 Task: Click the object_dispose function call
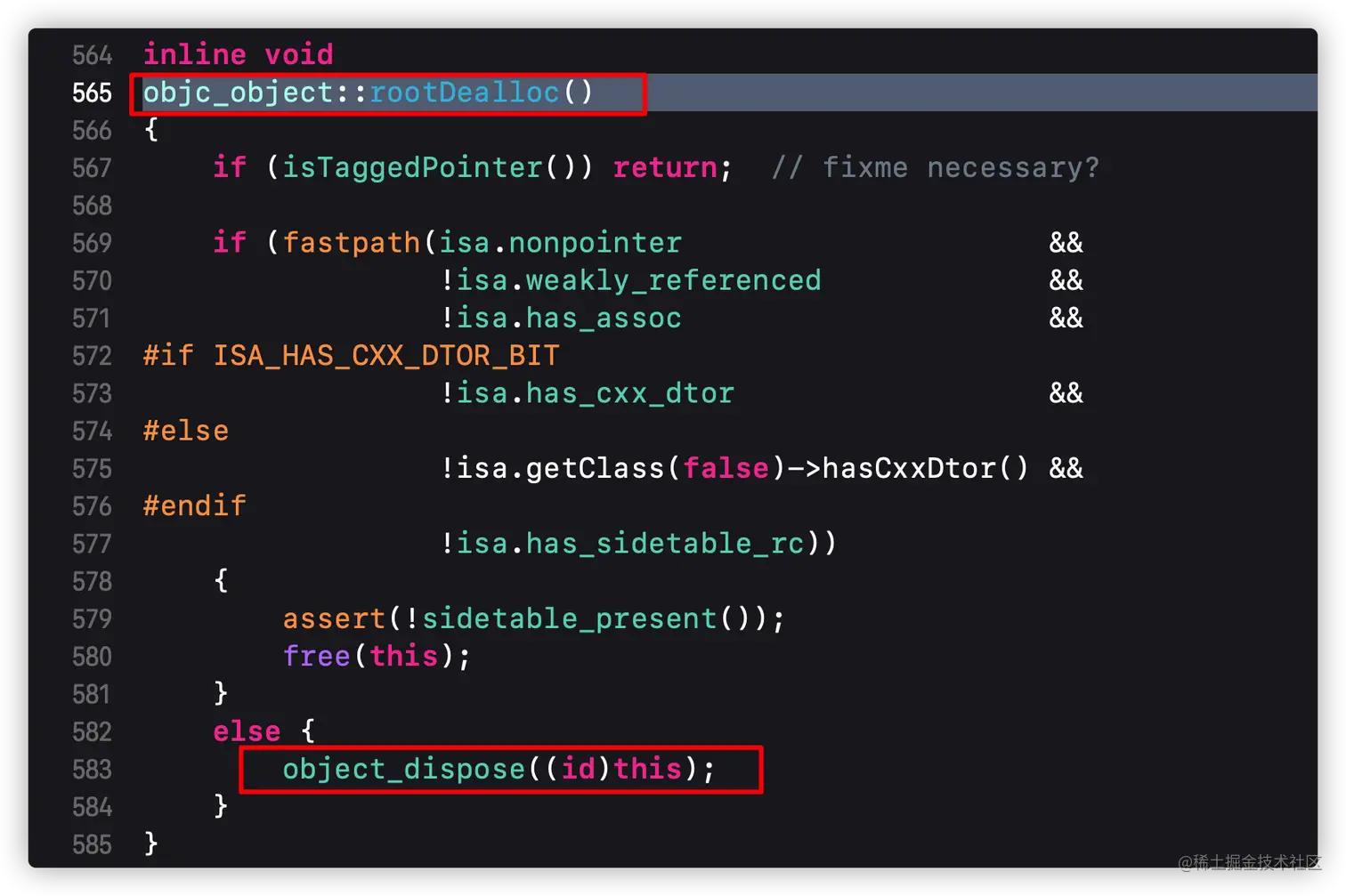coord(403,769)
